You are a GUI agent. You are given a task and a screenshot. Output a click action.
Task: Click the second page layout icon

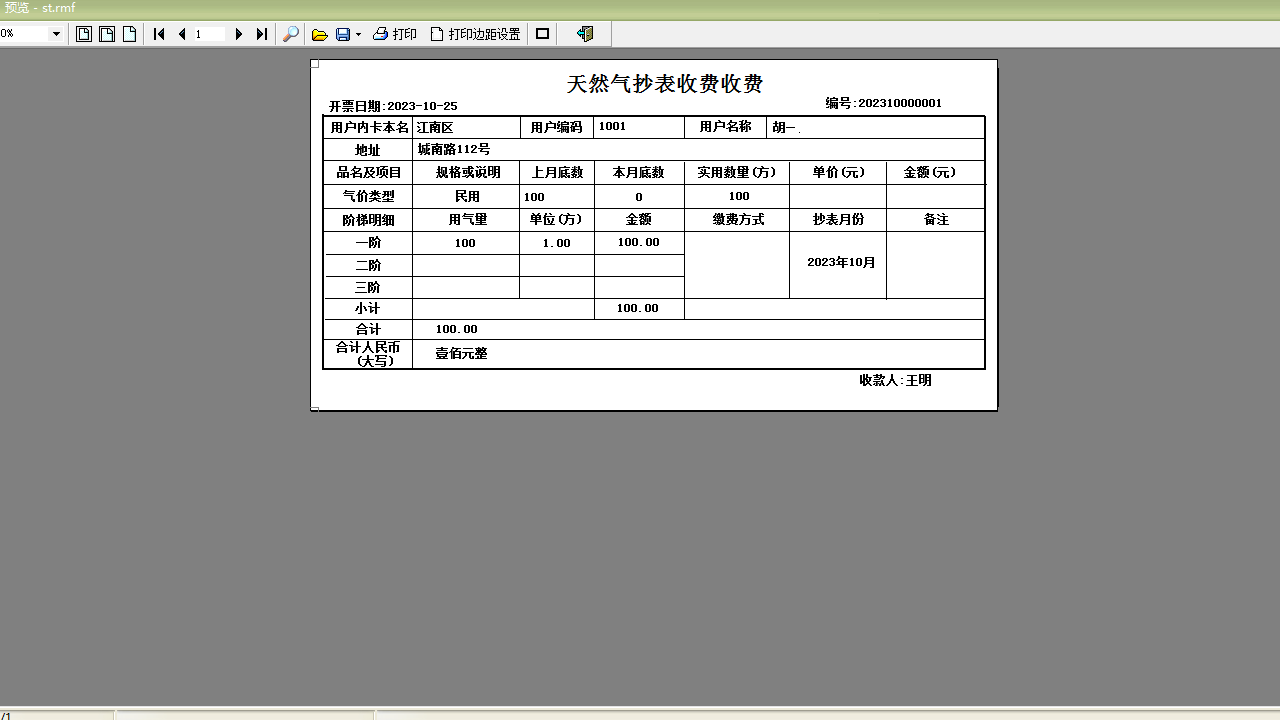click(x=107, y=34)
